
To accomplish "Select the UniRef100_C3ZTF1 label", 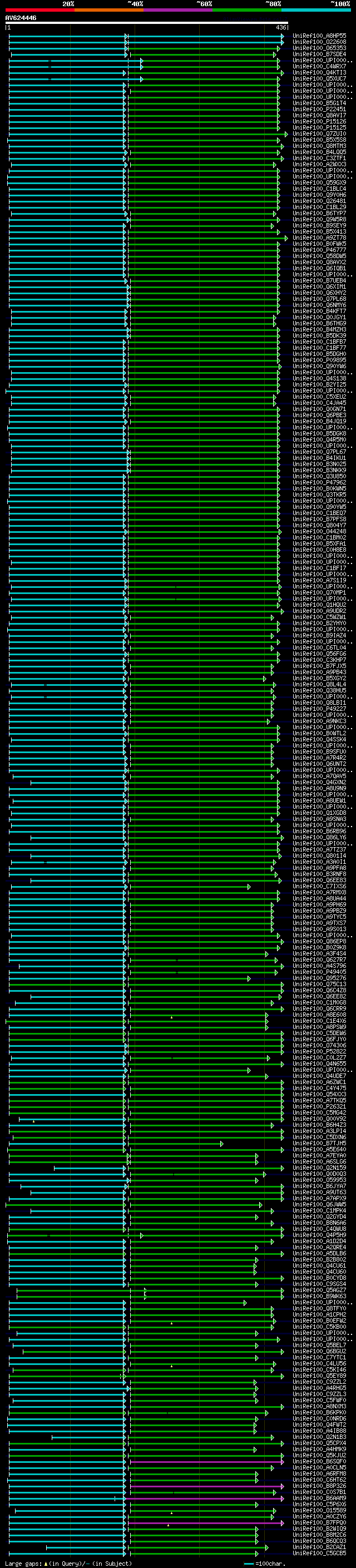I will tap(319, 159).
